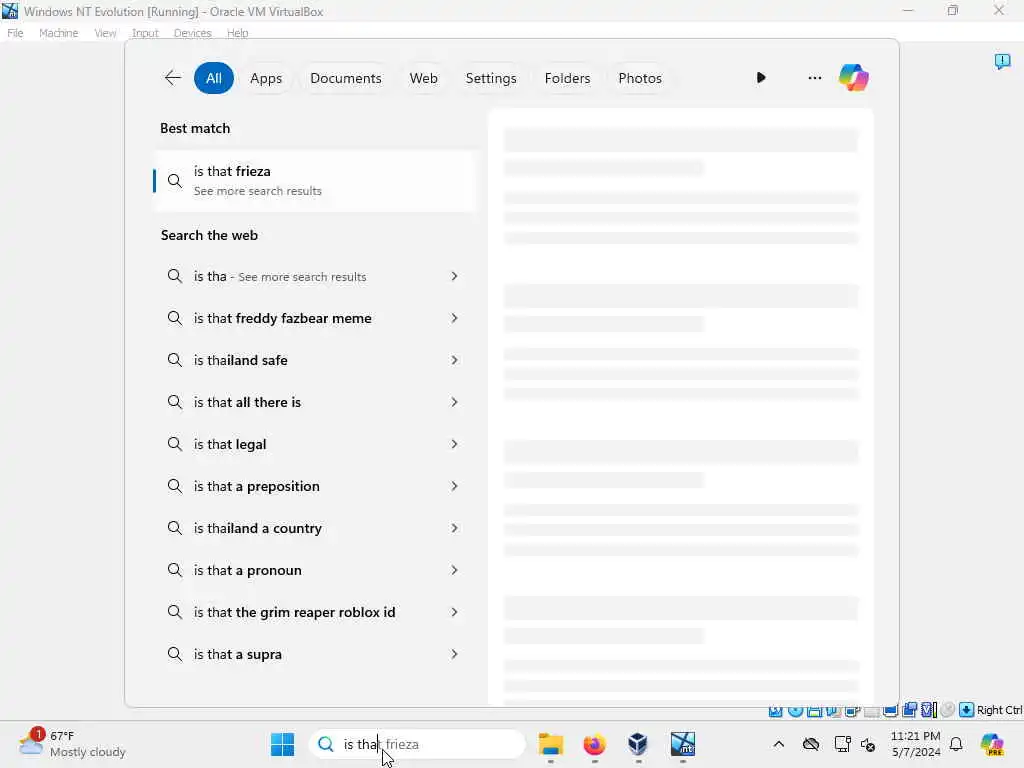1024x768 pixels.
Task: Switch to the Web filter tab
Action: pos(423,78)
